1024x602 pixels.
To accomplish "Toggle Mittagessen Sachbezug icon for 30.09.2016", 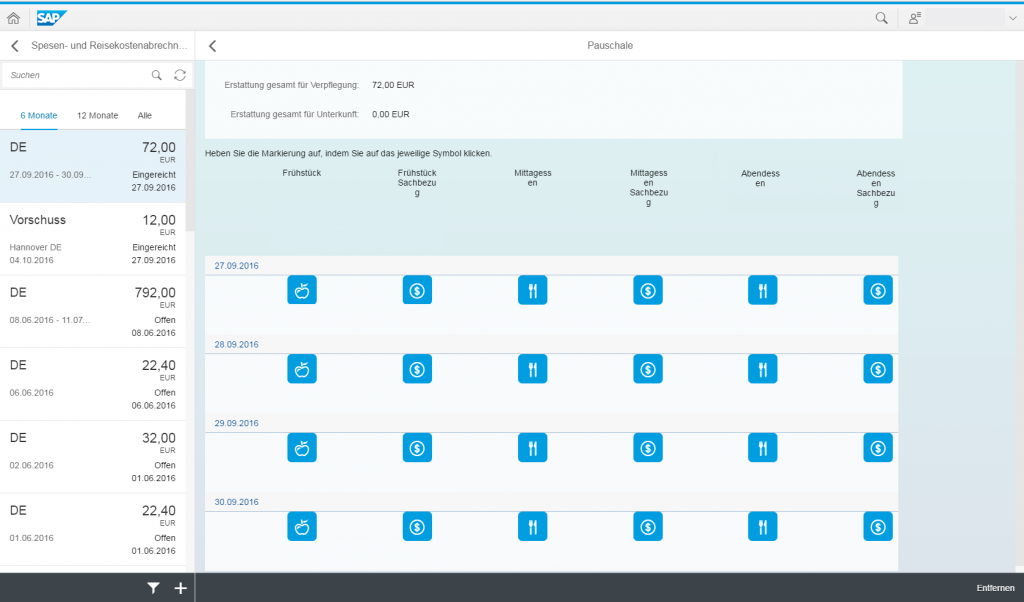I will [648, 526].
